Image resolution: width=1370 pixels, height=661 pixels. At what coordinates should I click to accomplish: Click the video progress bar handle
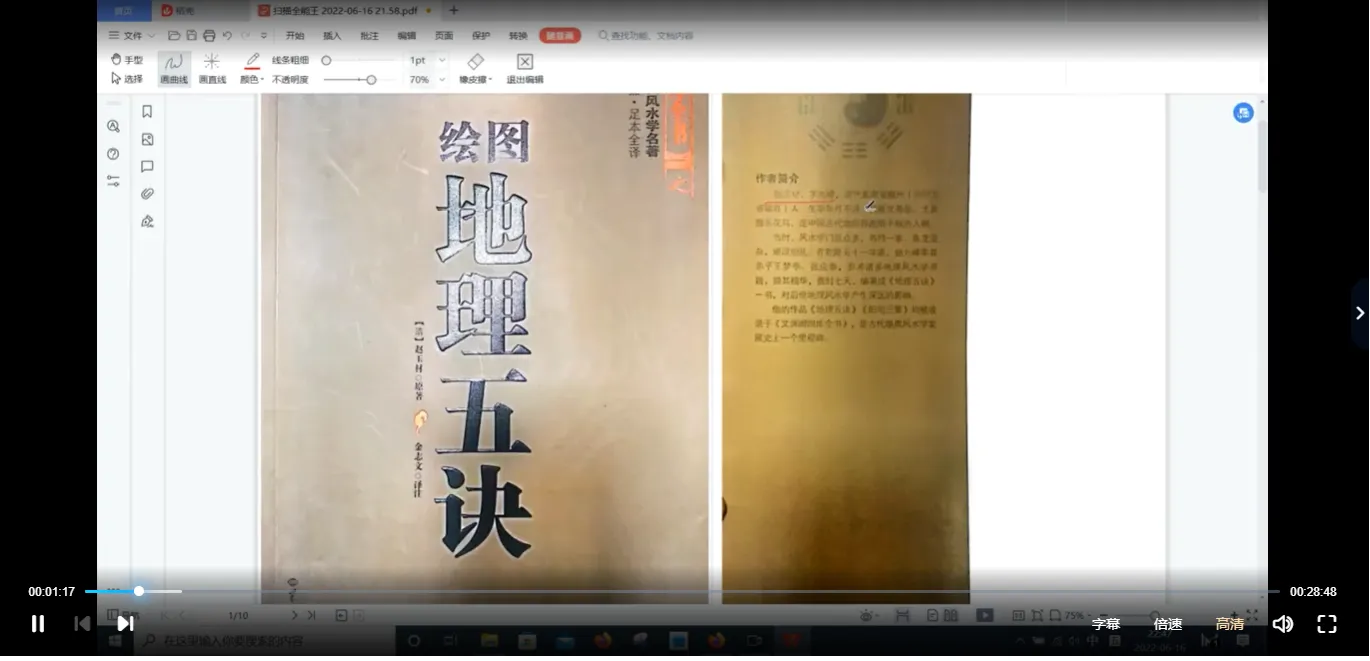[139, 591]
